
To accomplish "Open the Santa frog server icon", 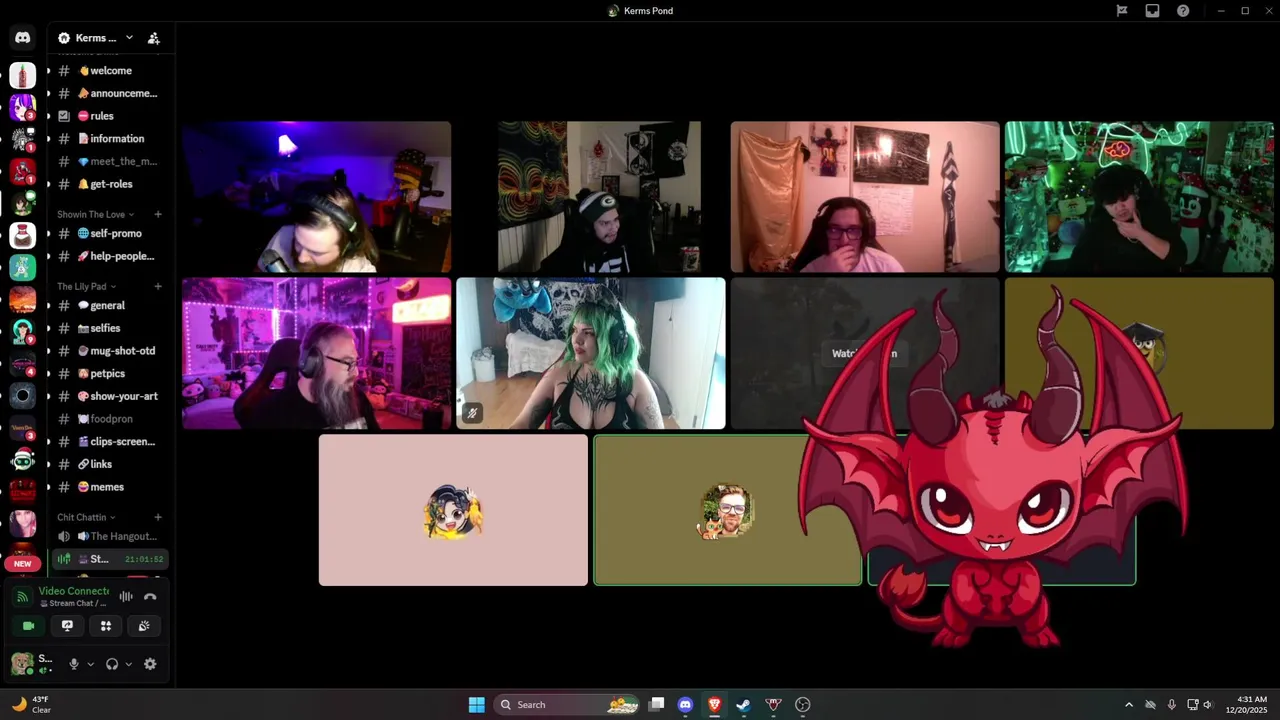I will click(x=22, y=459).
